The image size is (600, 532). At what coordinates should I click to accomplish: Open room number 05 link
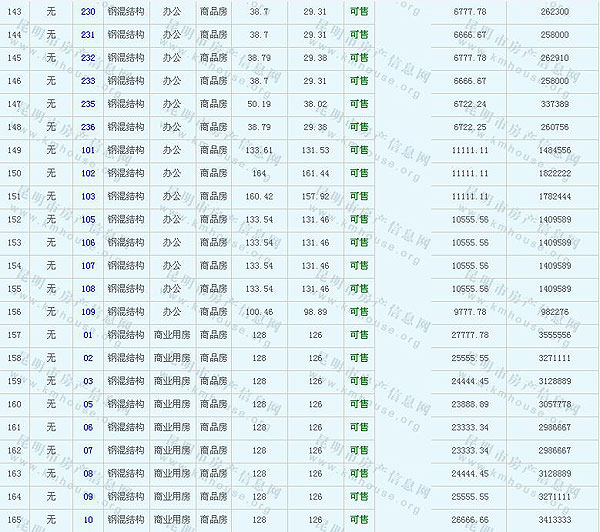(x=88, y=404)
